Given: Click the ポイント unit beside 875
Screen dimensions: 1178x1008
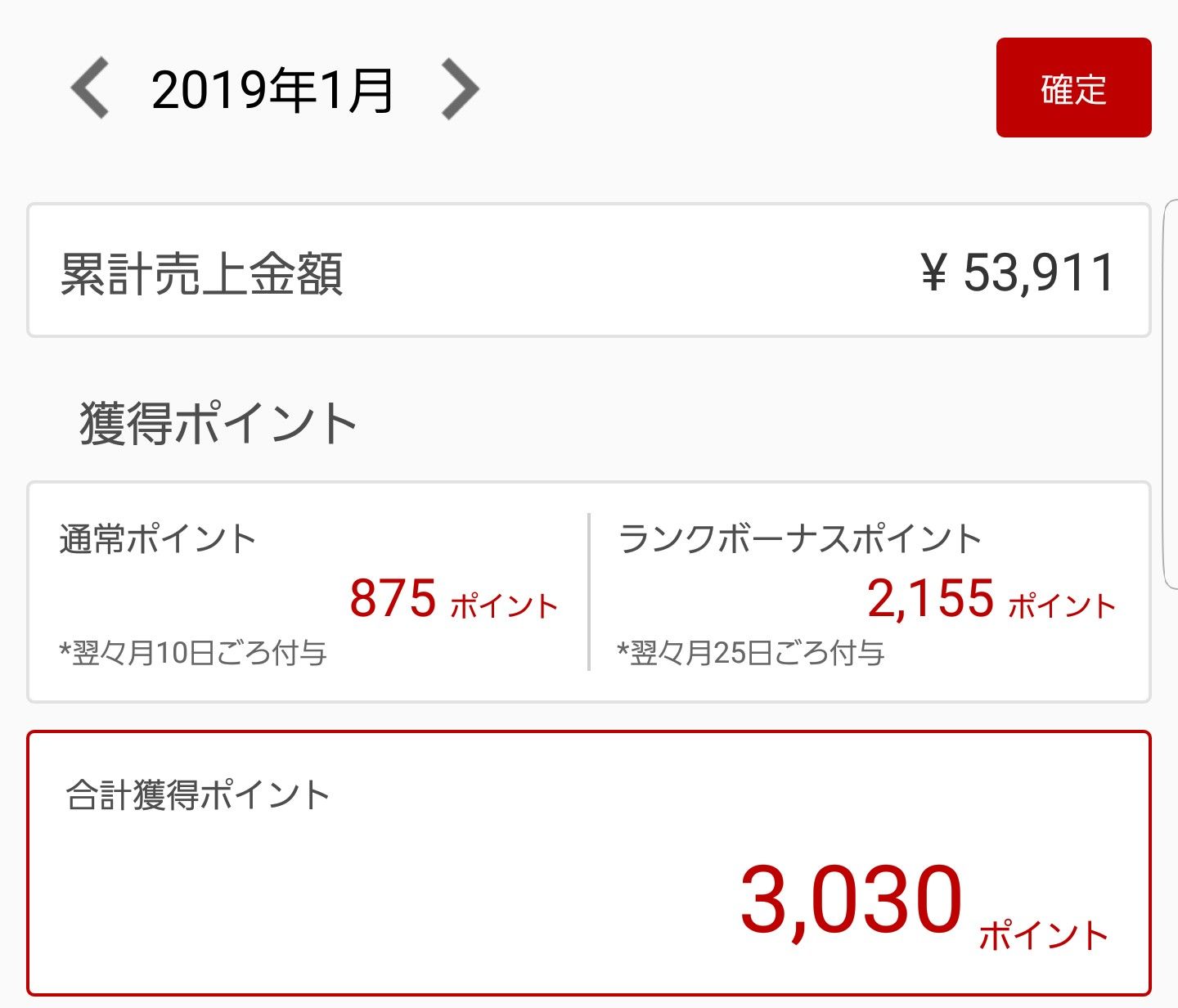Looking at the screenshot, I should (x=504, y=606).
